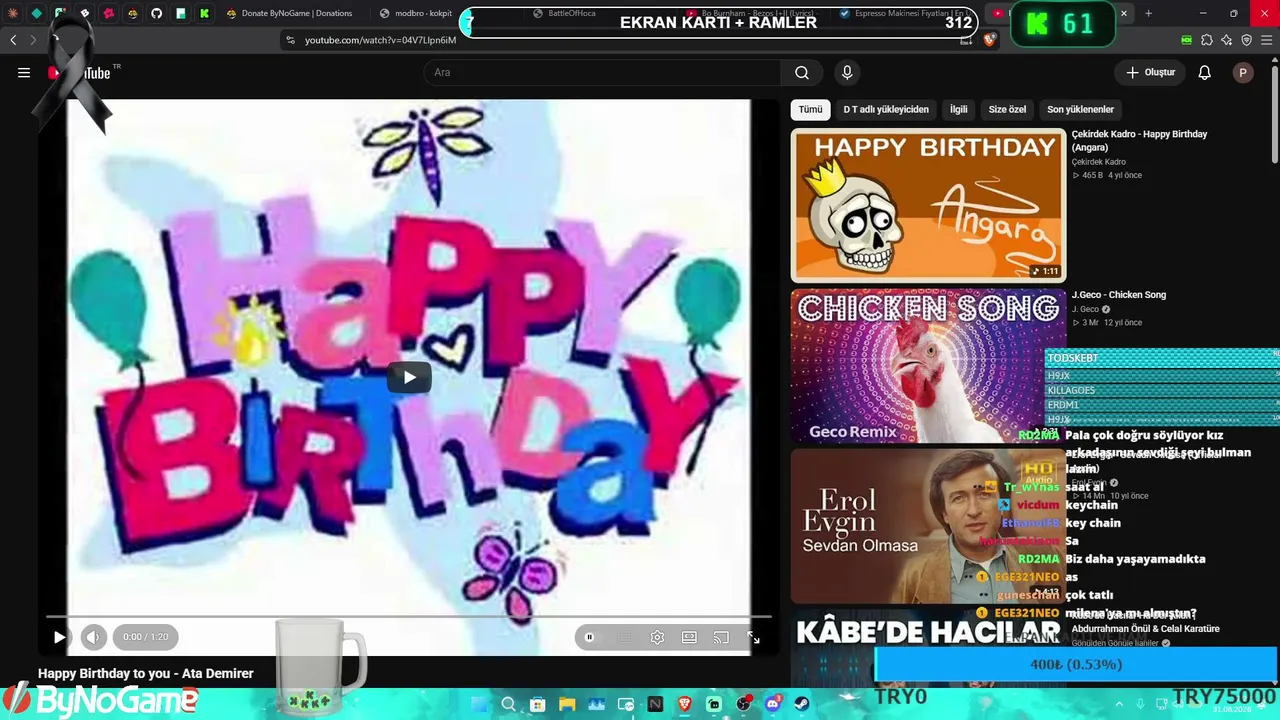This screenshot has height=720, width=1280.
Task: Open the GitHub pinned tab
Action: [156, 13]
